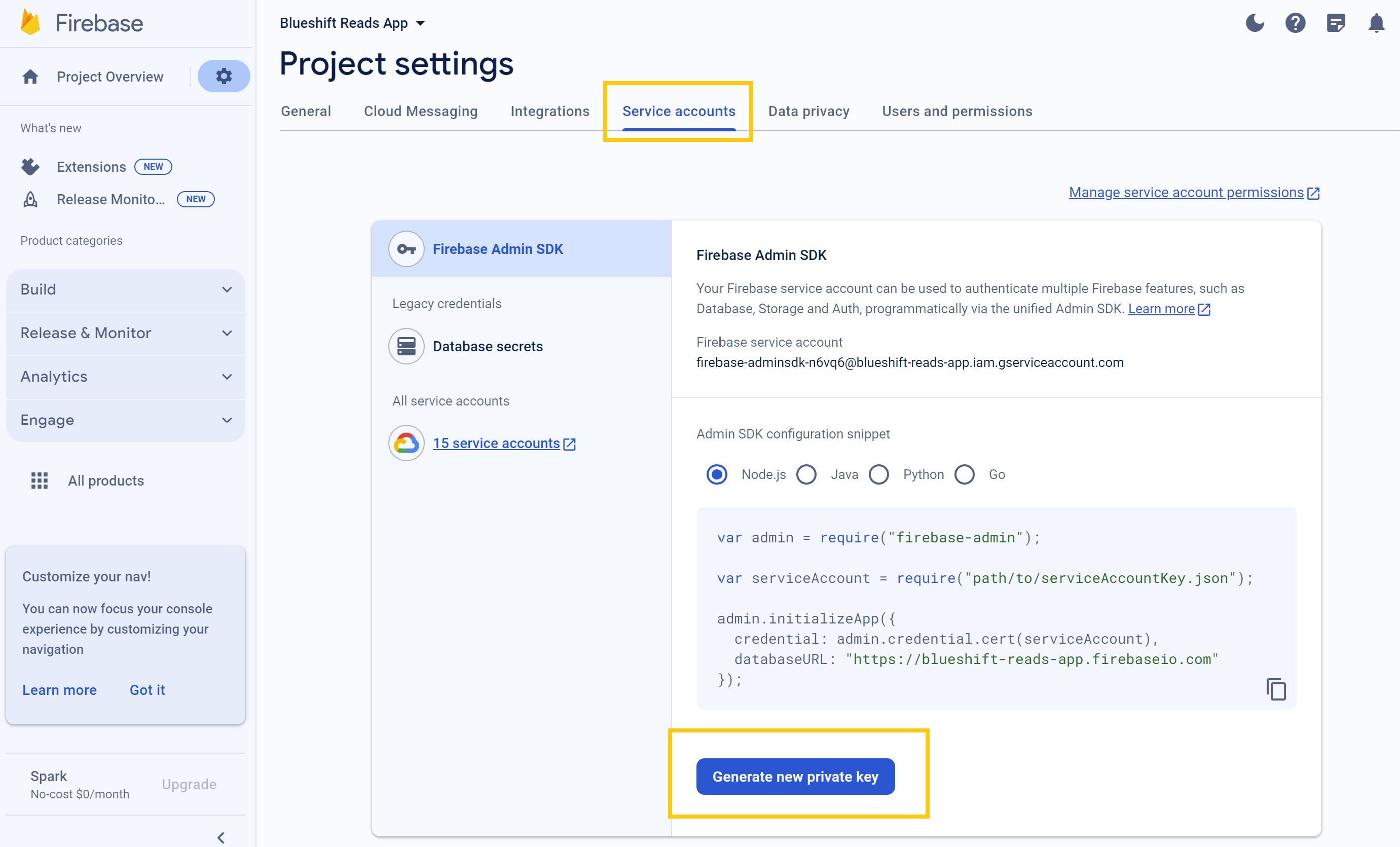Click the Upgrade plan button
Image resolution: width=1400 pixels, height=847 pixels.
(x=189, y=784)
